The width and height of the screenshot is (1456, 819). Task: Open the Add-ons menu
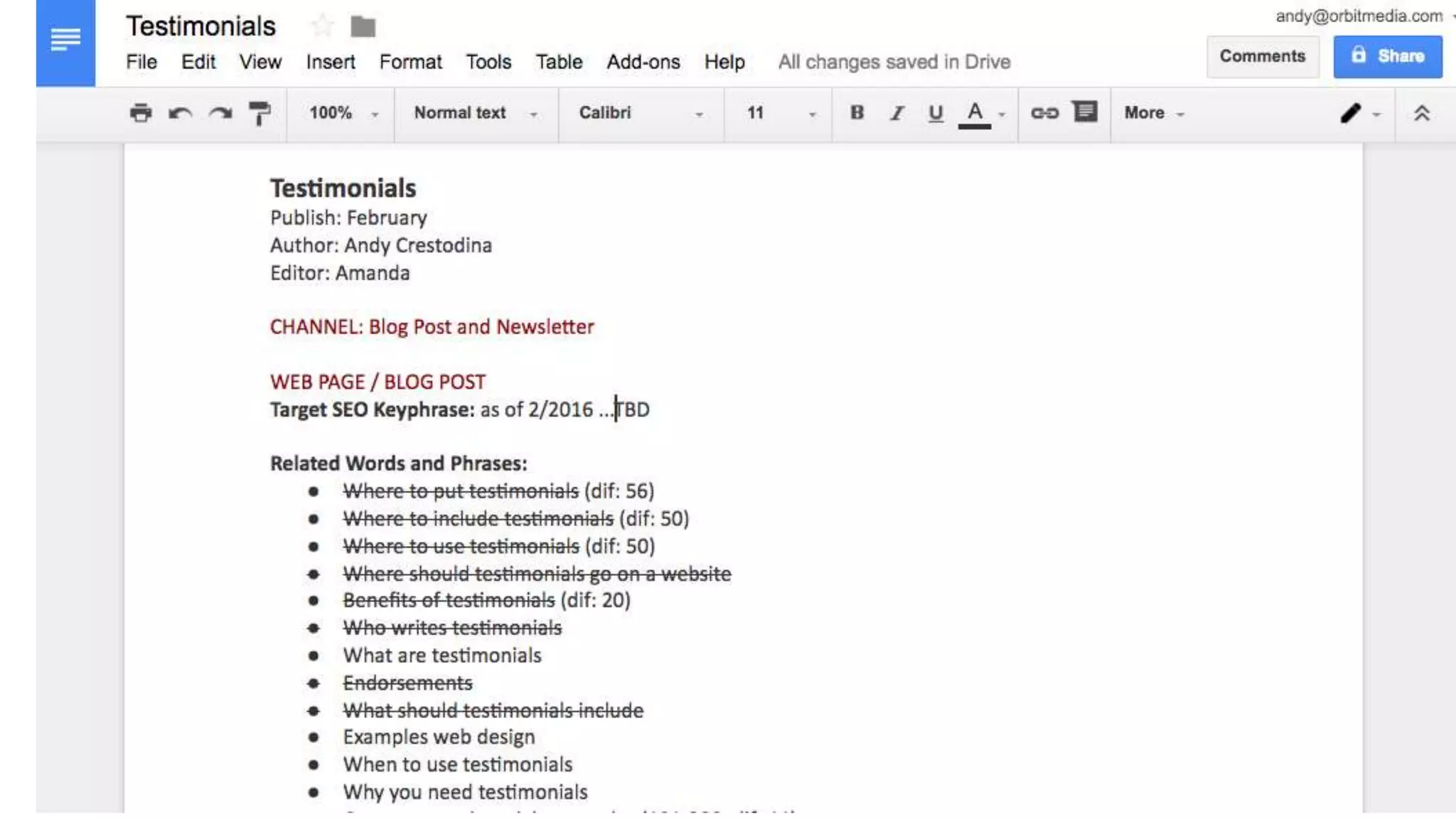643,62
